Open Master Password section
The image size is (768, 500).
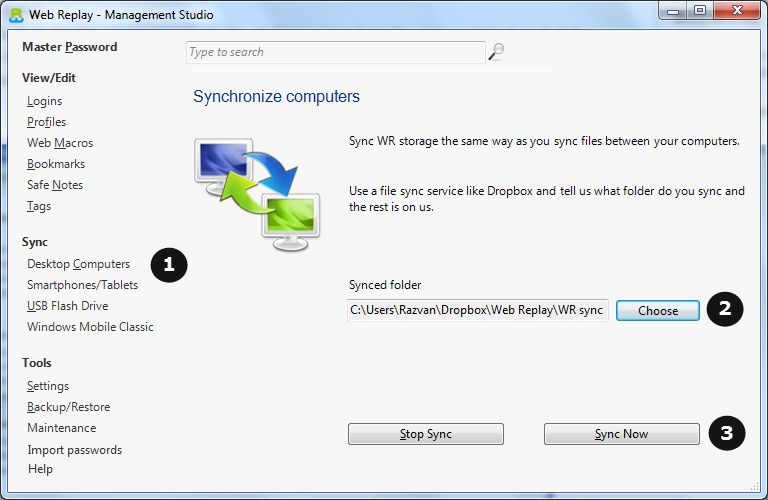coord(70,47)
